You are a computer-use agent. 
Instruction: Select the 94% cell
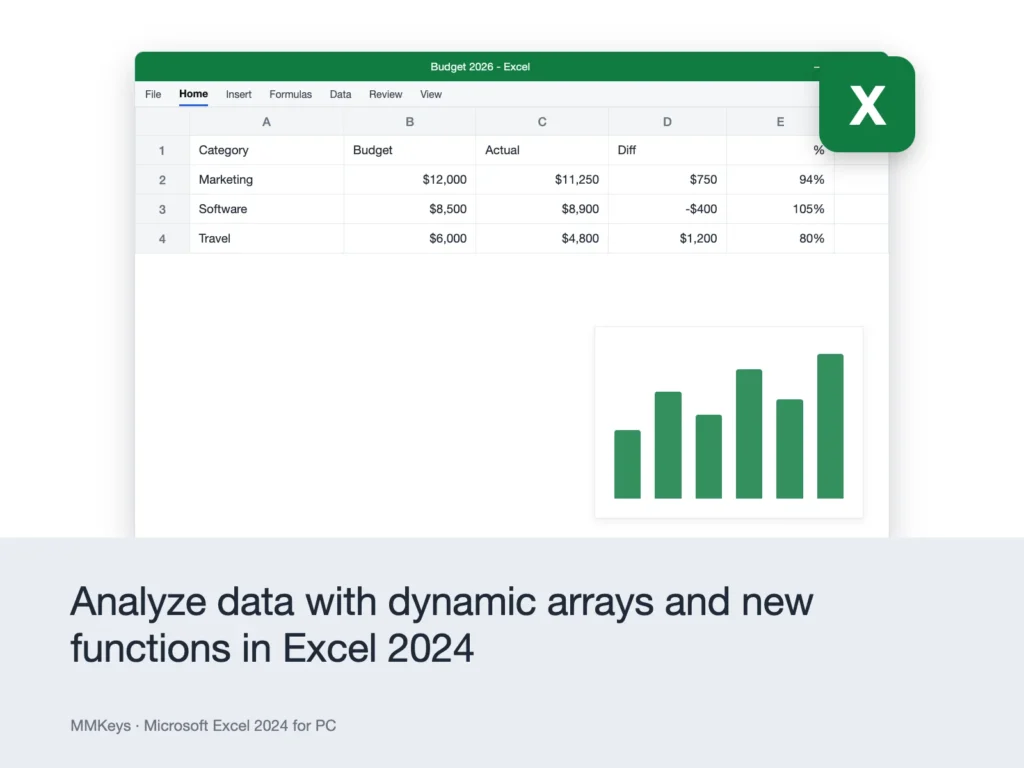coord(780,180)
